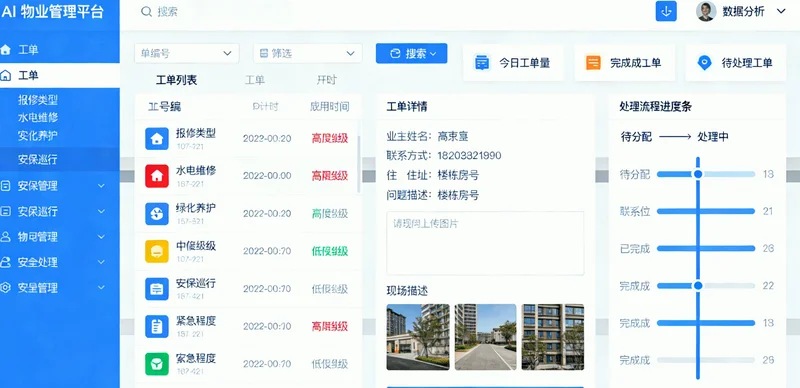Click the 紧急程度 clipboard icon
The height and width of the screenshot is (388, 800).
pos(157,326)
